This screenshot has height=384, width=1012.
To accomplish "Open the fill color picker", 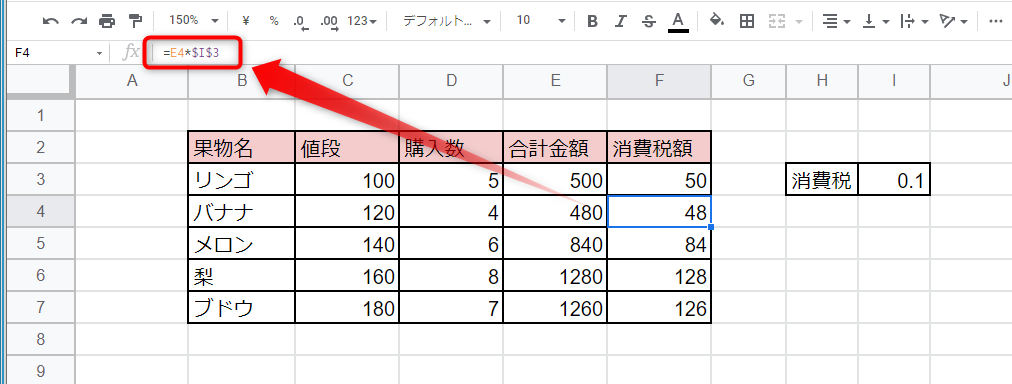I will tap(716, 21).
